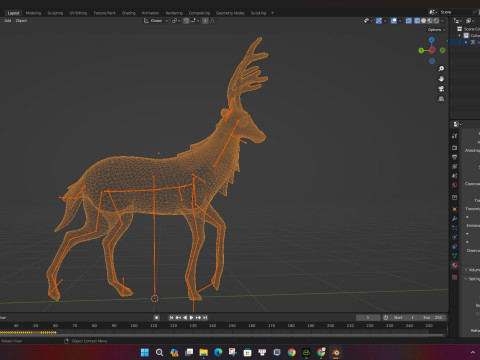Open Microsoft Edge from the taskbar
Screen dimensions: 480x360
(x=218, y=352)
